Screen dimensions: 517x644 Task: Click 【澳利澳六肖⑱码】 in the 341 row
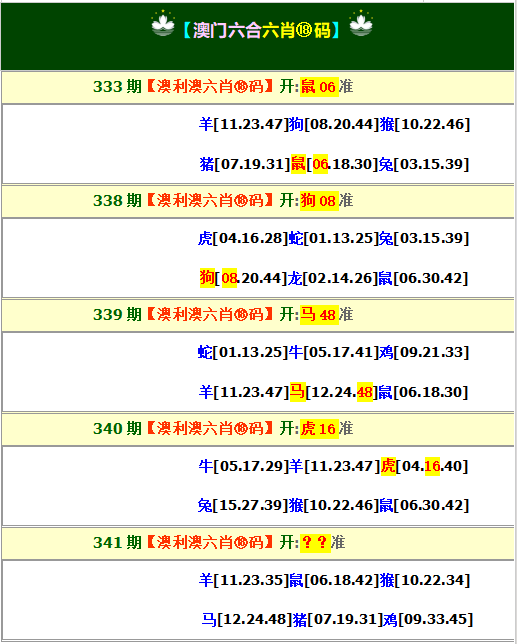tap(209, 543)
